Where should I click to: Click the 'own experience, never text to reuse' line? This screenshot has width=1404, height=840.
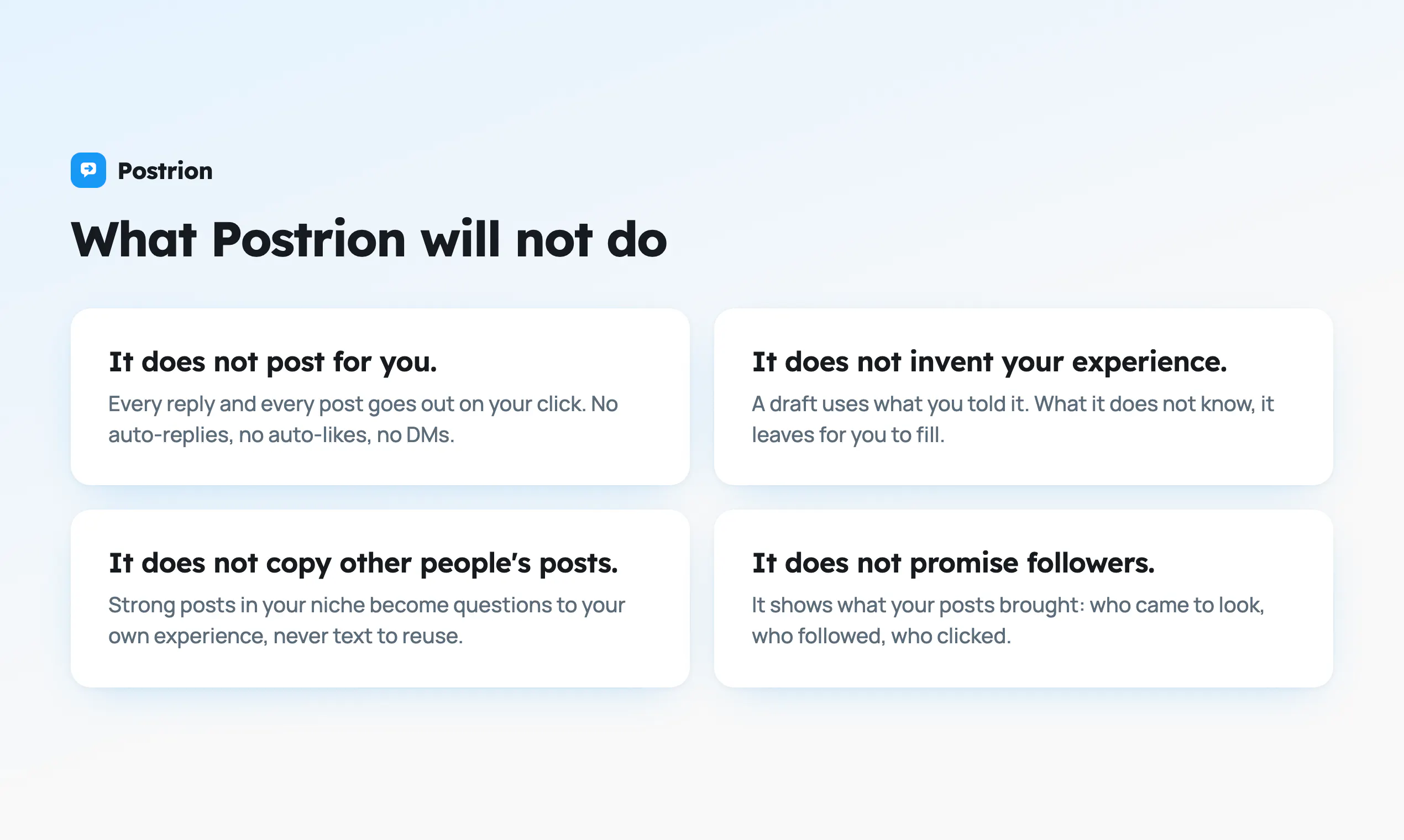click(285, 636)
